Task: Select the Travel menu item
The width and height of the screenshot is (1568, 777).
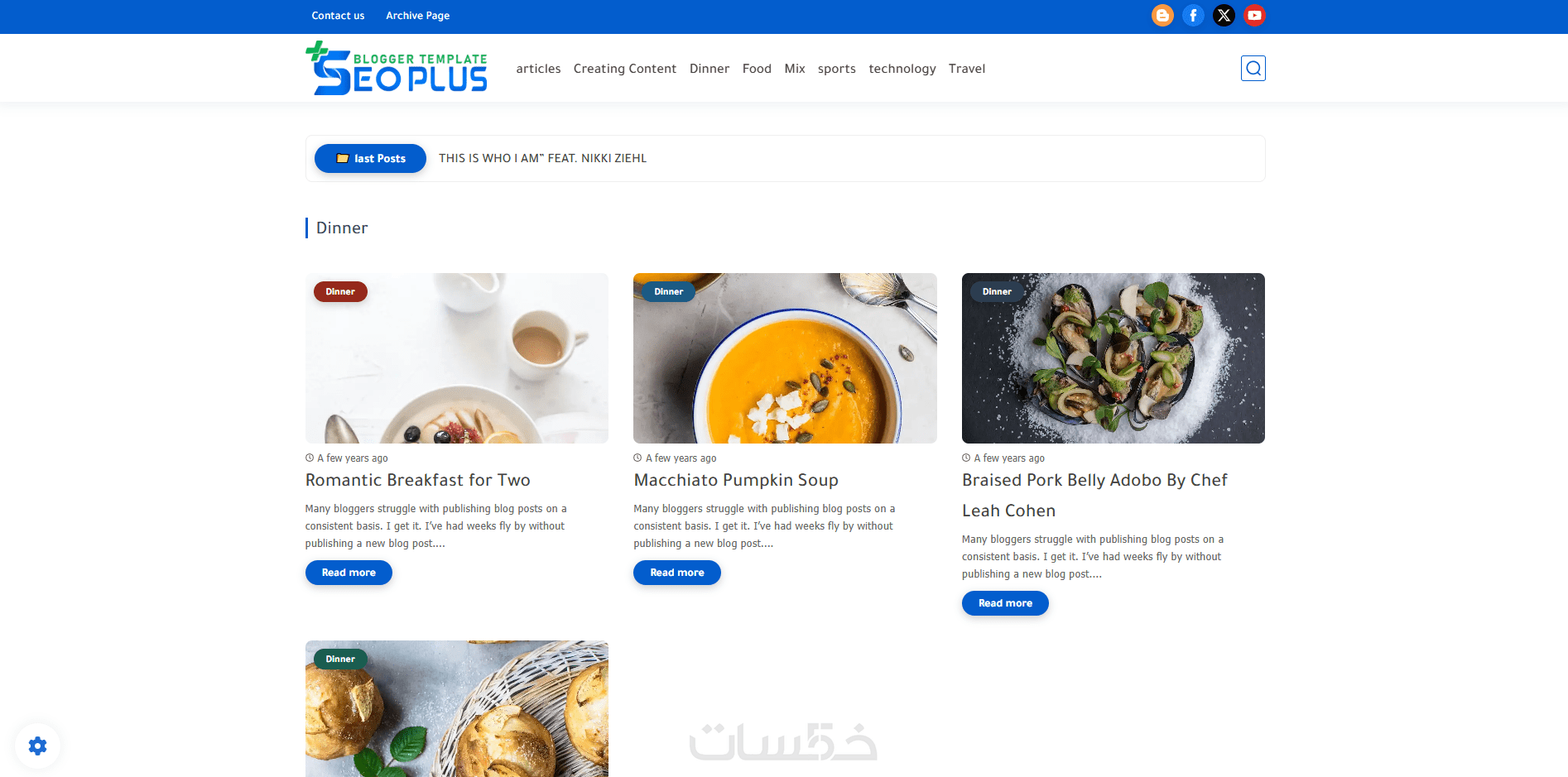Action: (967, 69)
